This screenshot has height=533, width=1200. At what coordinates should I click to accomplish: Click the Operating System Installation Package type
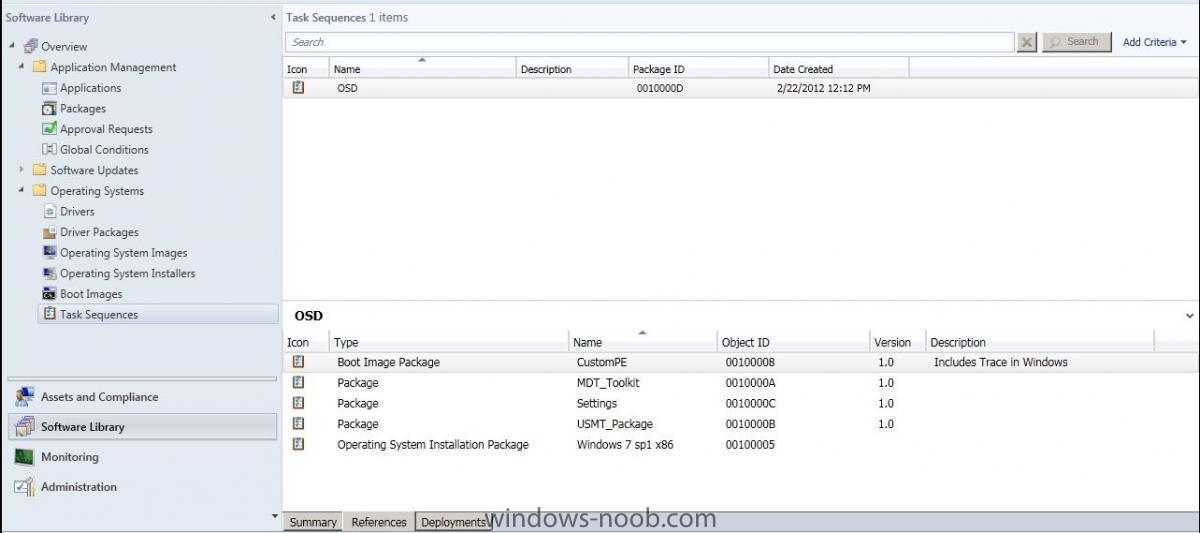(x=433, y=444)
